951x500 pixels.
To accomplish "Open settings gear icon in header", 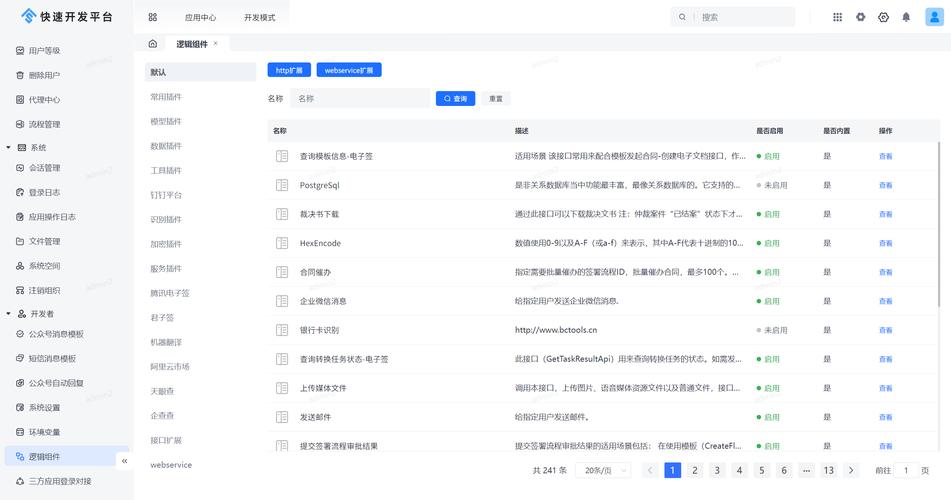I will tap(861, 17).
